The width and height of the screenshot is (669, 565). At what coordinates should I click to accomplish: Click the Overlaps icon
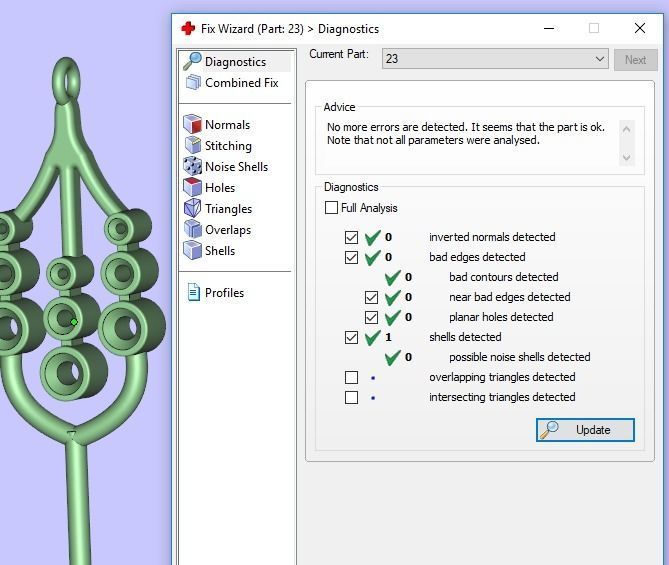193,229
